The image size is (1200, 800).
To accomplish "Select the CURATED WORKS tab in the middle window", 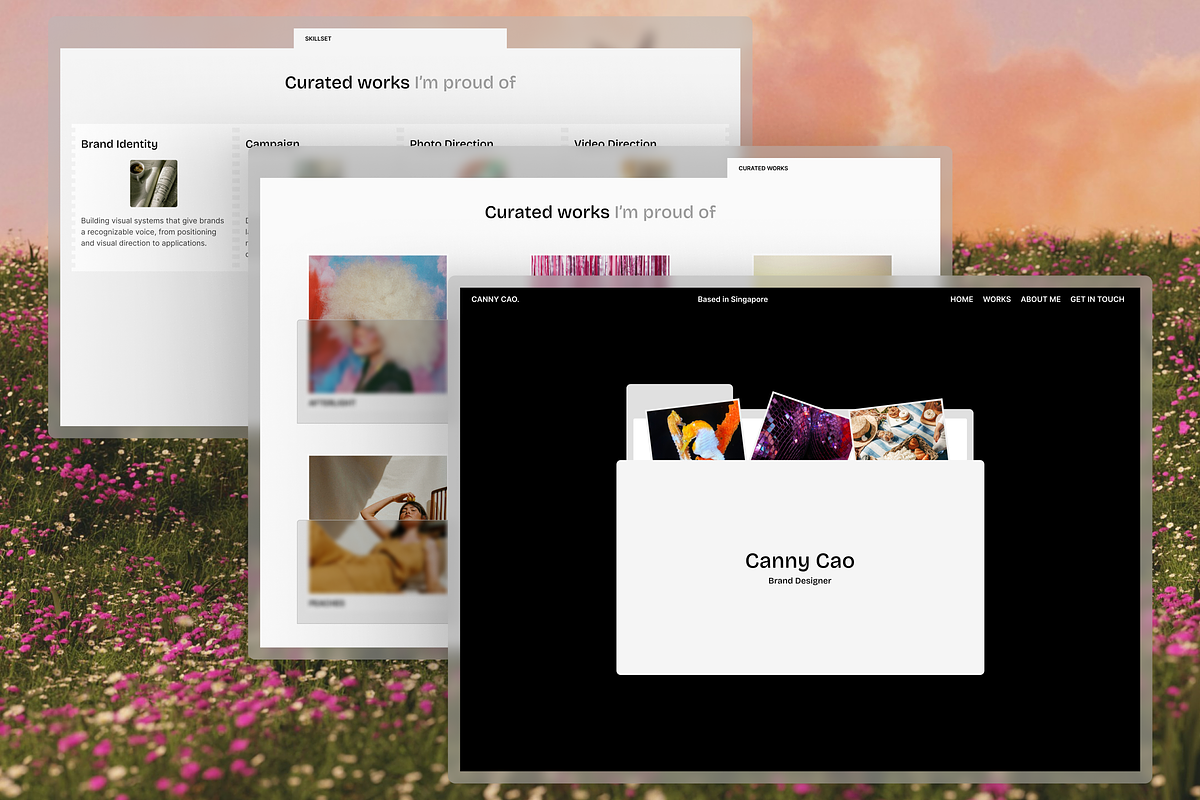I will click(763, 168).
